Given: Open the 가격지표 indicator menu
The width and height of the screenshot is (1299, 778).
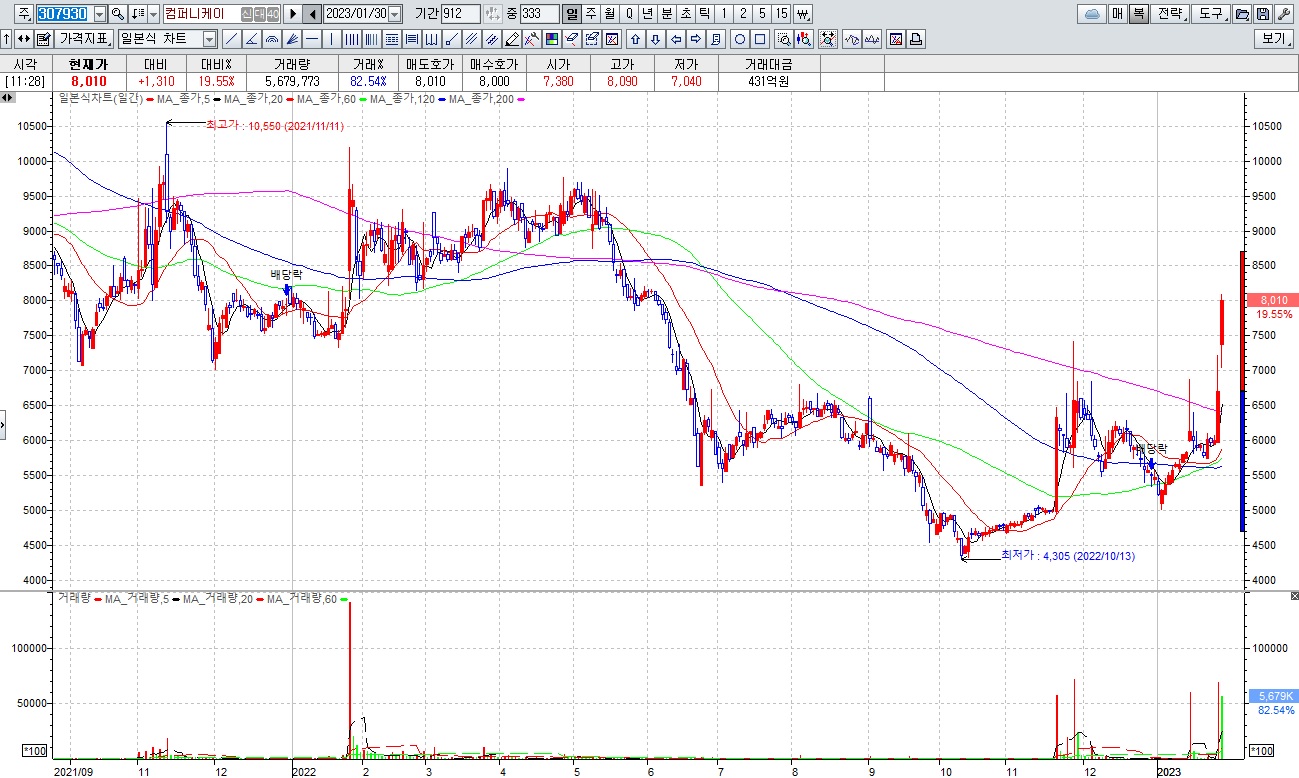Looking at the screenshot, I should 84,39.
